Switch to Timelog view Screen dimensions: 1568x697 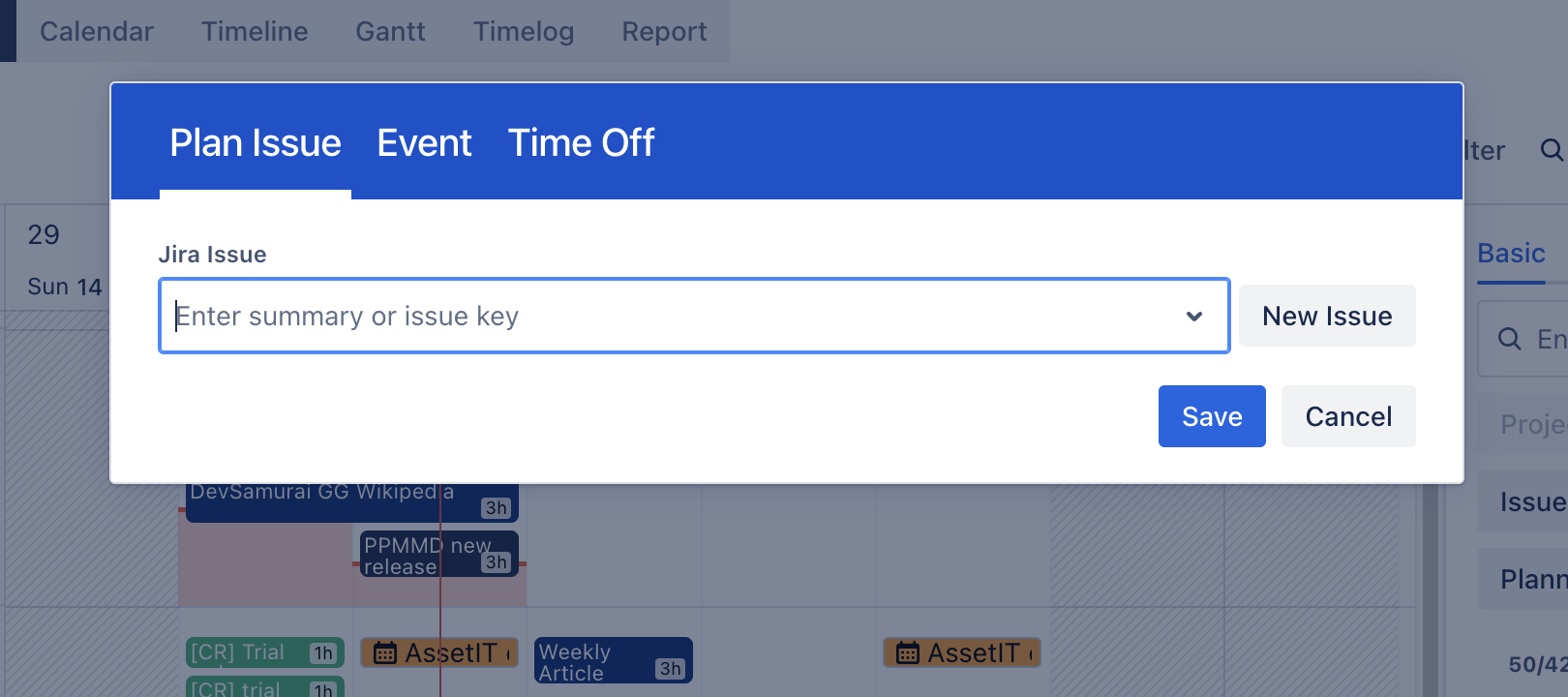coord(524,31)
